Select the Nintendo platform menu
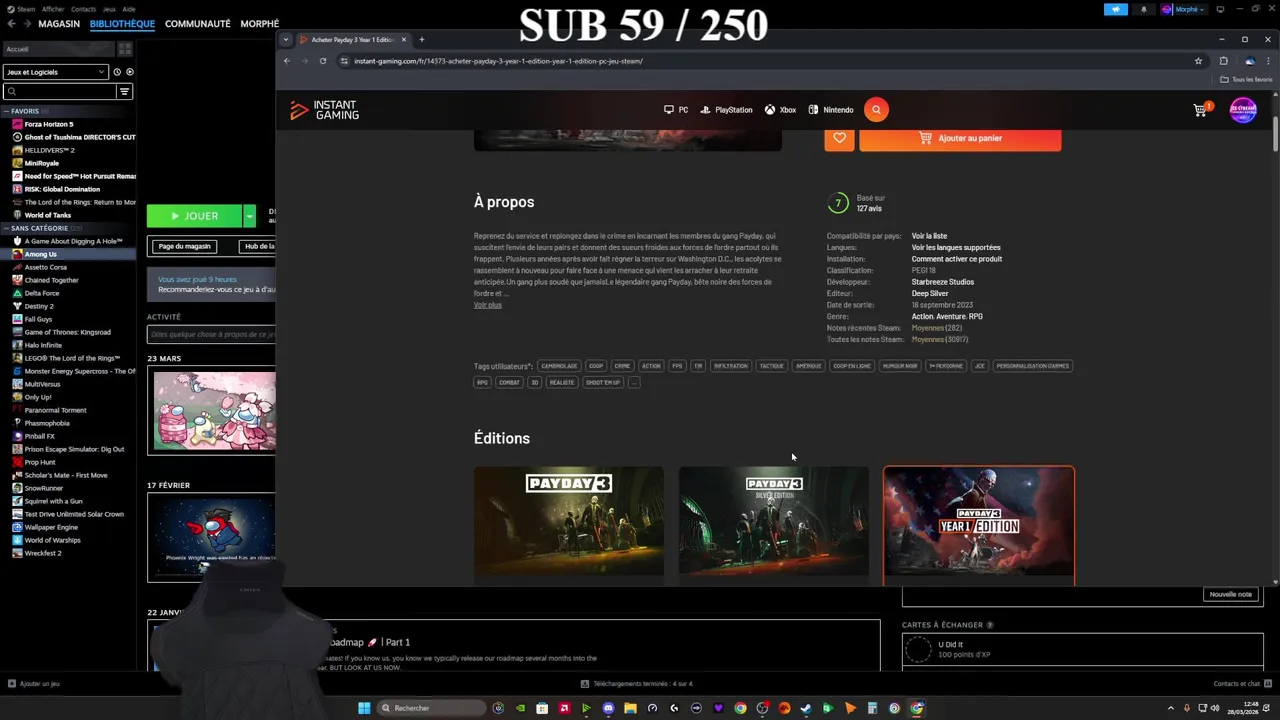This screenshot has height=720, width=1280. click(831, 110)
